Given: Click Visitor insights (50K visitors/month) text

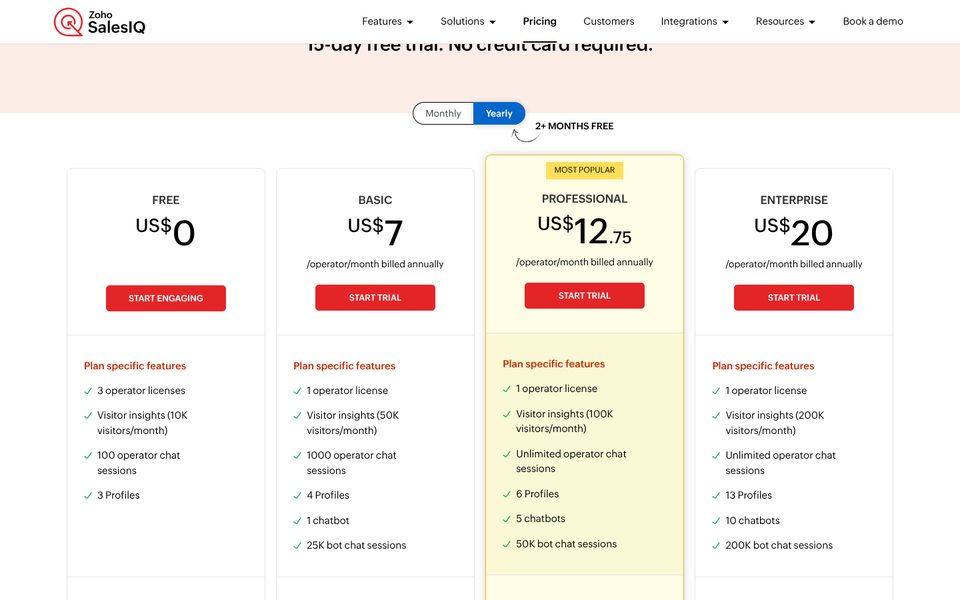Looking at the screenshot, I should 353,422.
